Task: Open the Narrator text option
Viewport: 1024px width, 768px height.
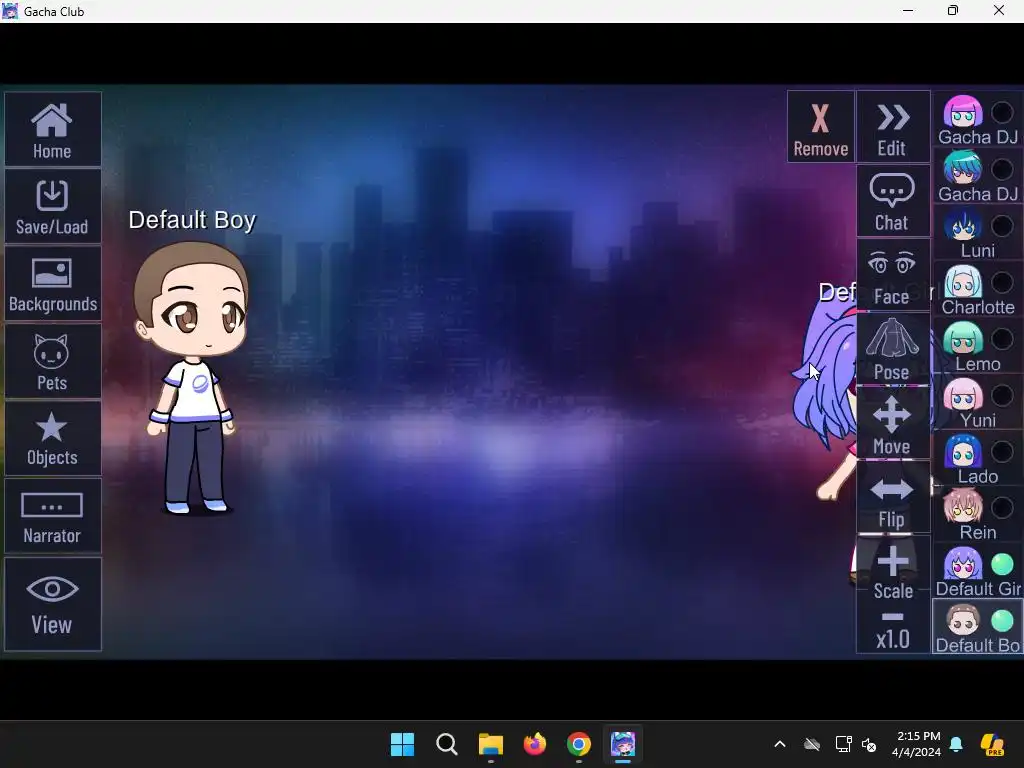Action: pyautogui.click(x=52, y=516)
